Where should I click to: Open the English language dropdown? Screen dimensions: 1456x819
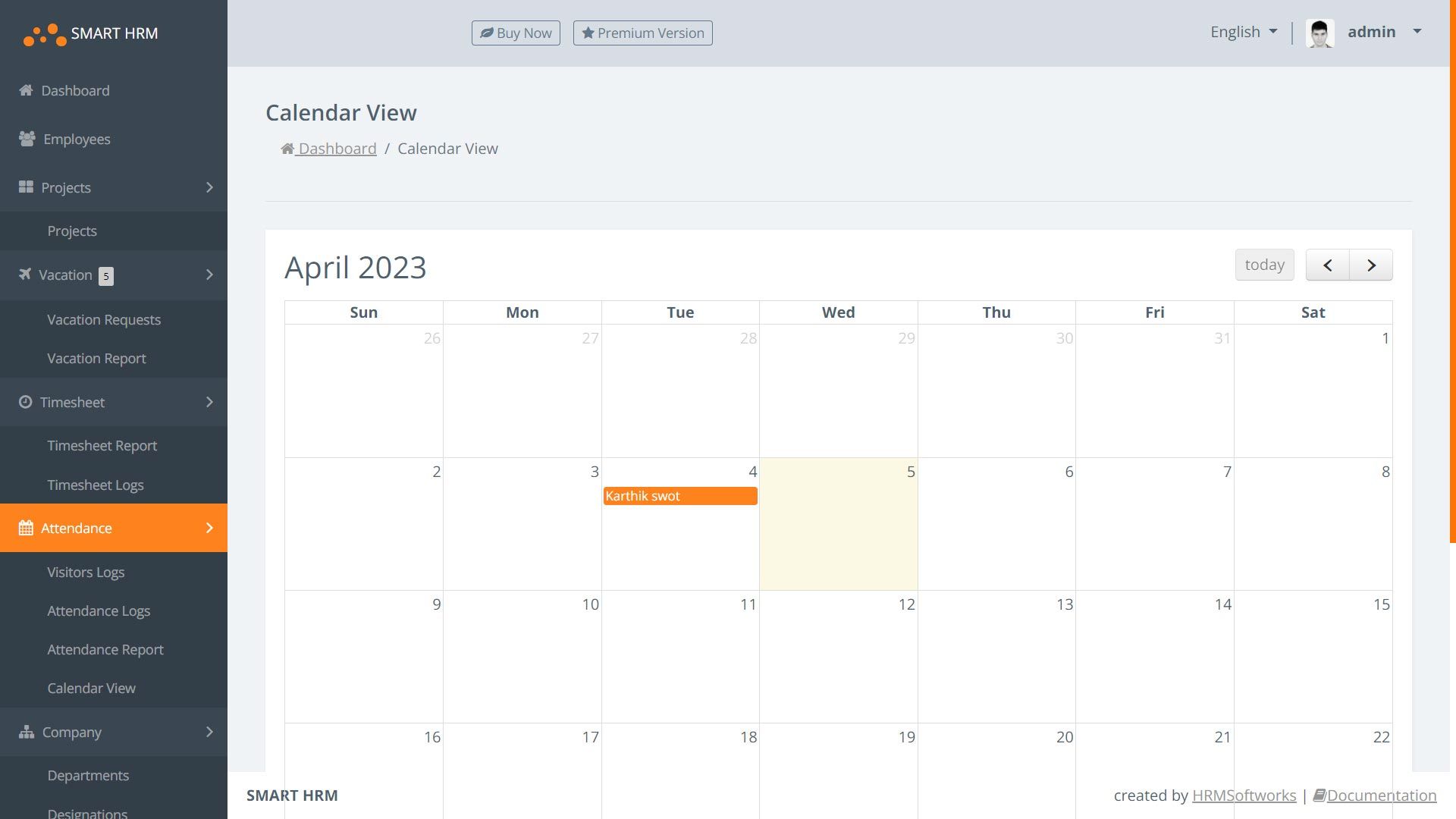click(1244, 32)
